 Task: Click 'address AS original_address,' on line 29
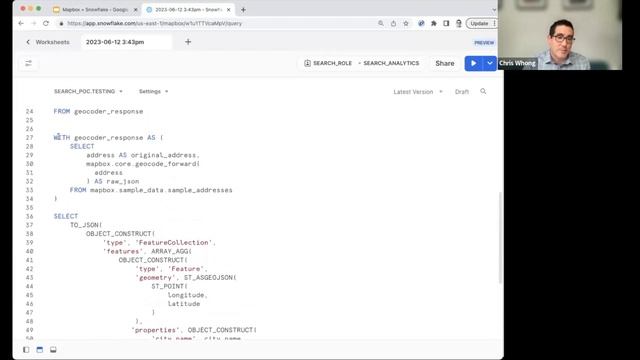143,155
